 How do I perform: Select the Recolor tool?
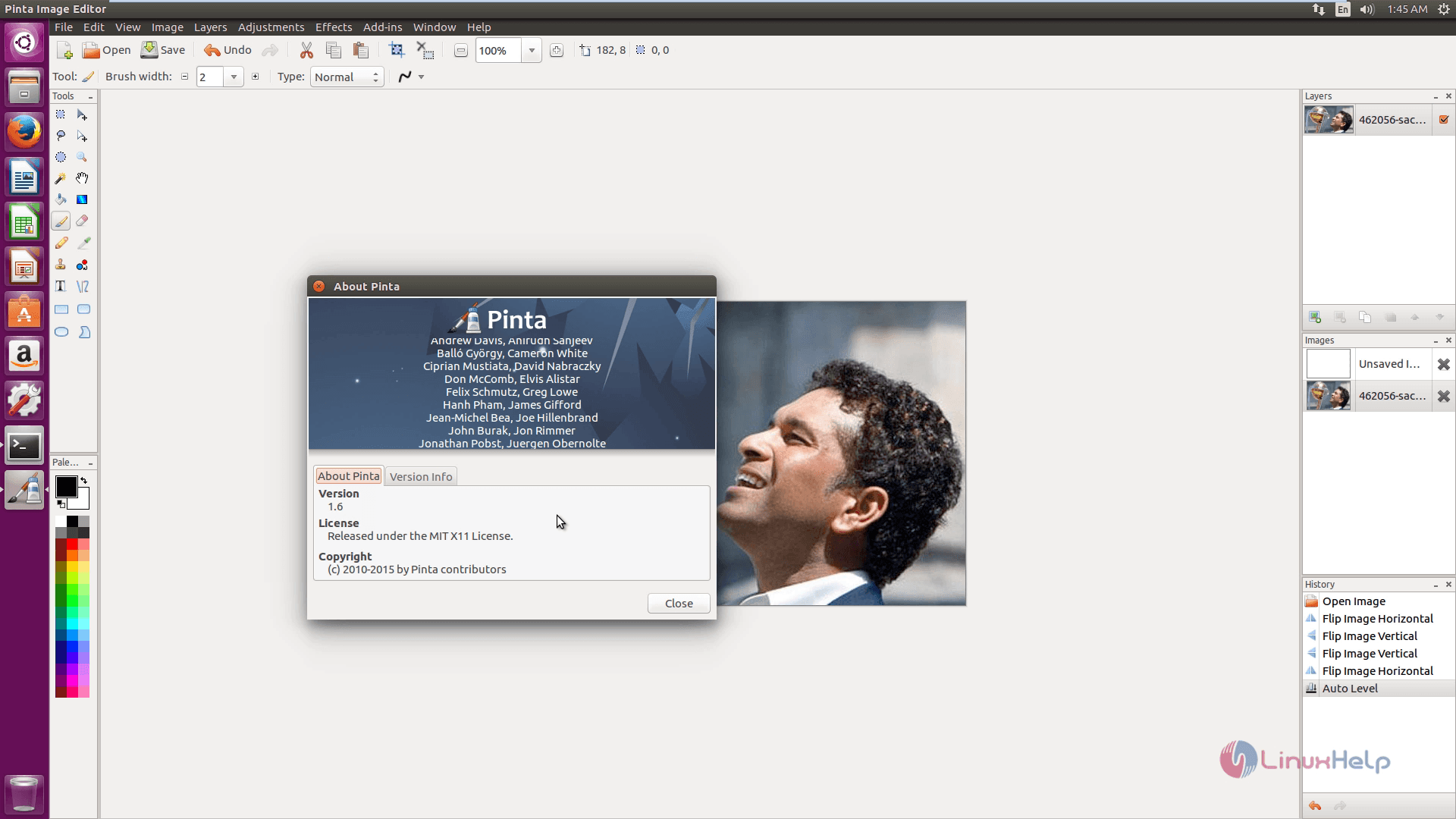point(82,265)
